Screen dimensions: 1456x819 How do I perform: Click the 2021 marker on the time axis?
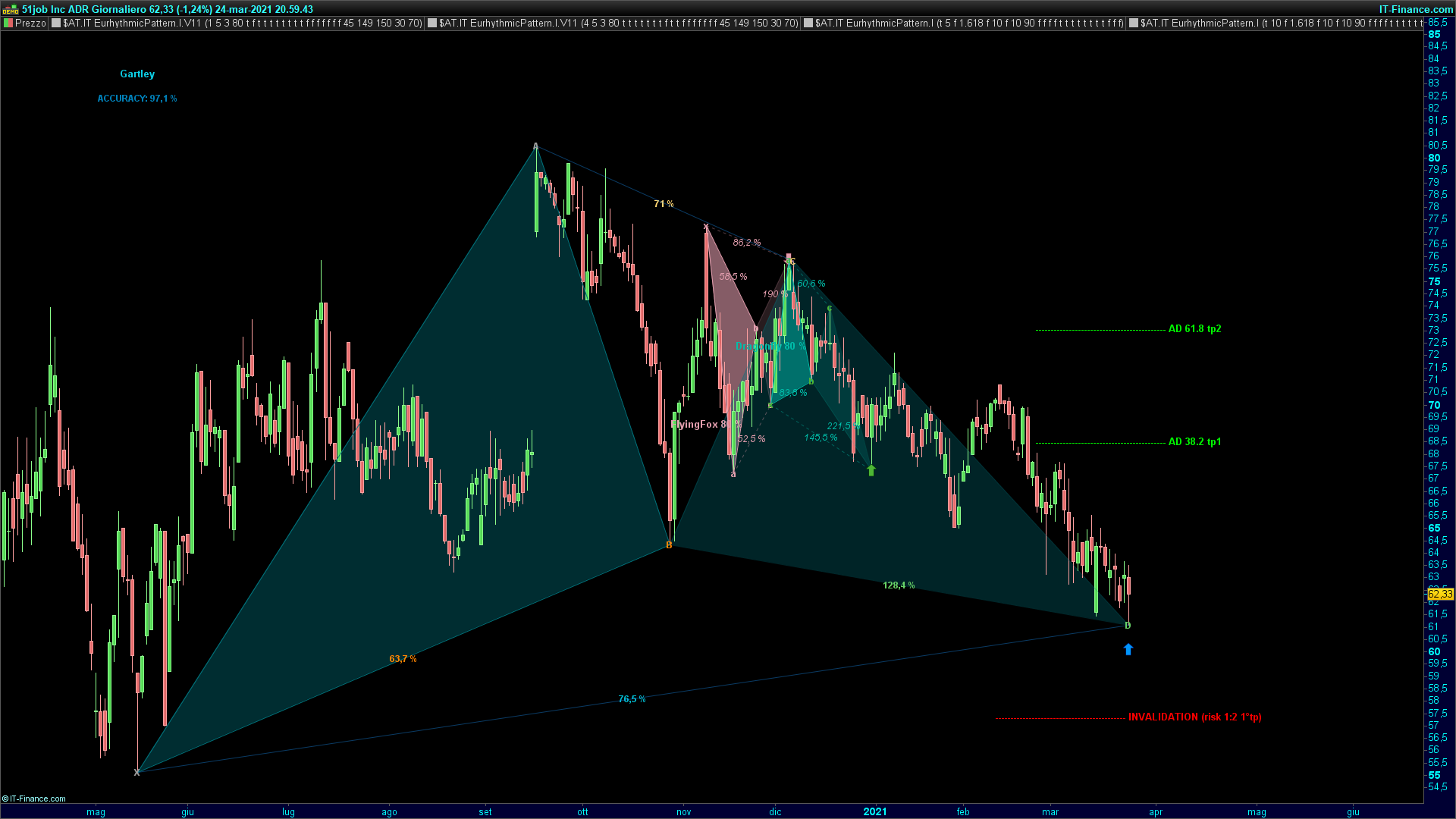pos(874,811)
